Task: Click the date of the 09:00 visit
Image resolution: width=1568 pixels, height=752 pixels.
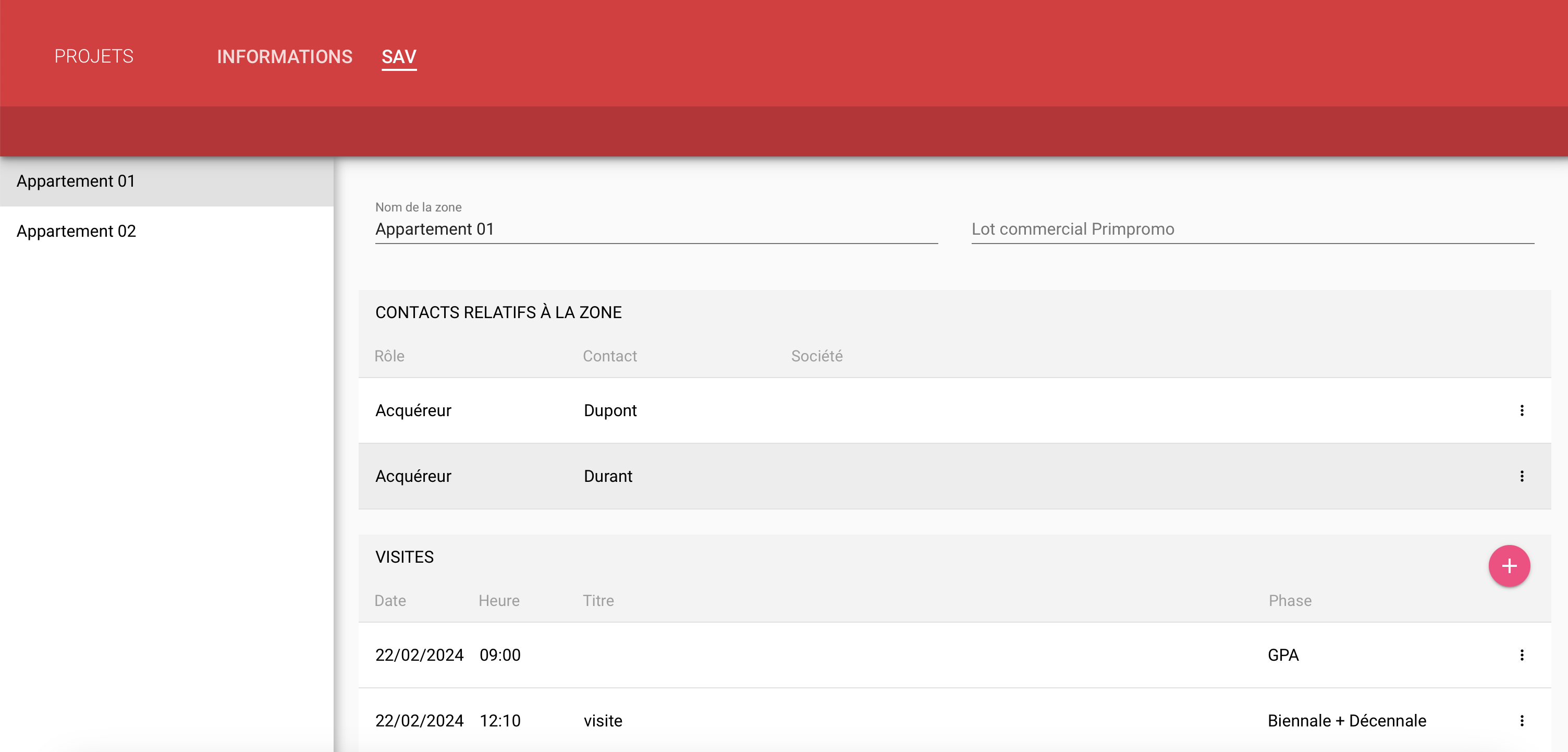Action: click(420, 655)
